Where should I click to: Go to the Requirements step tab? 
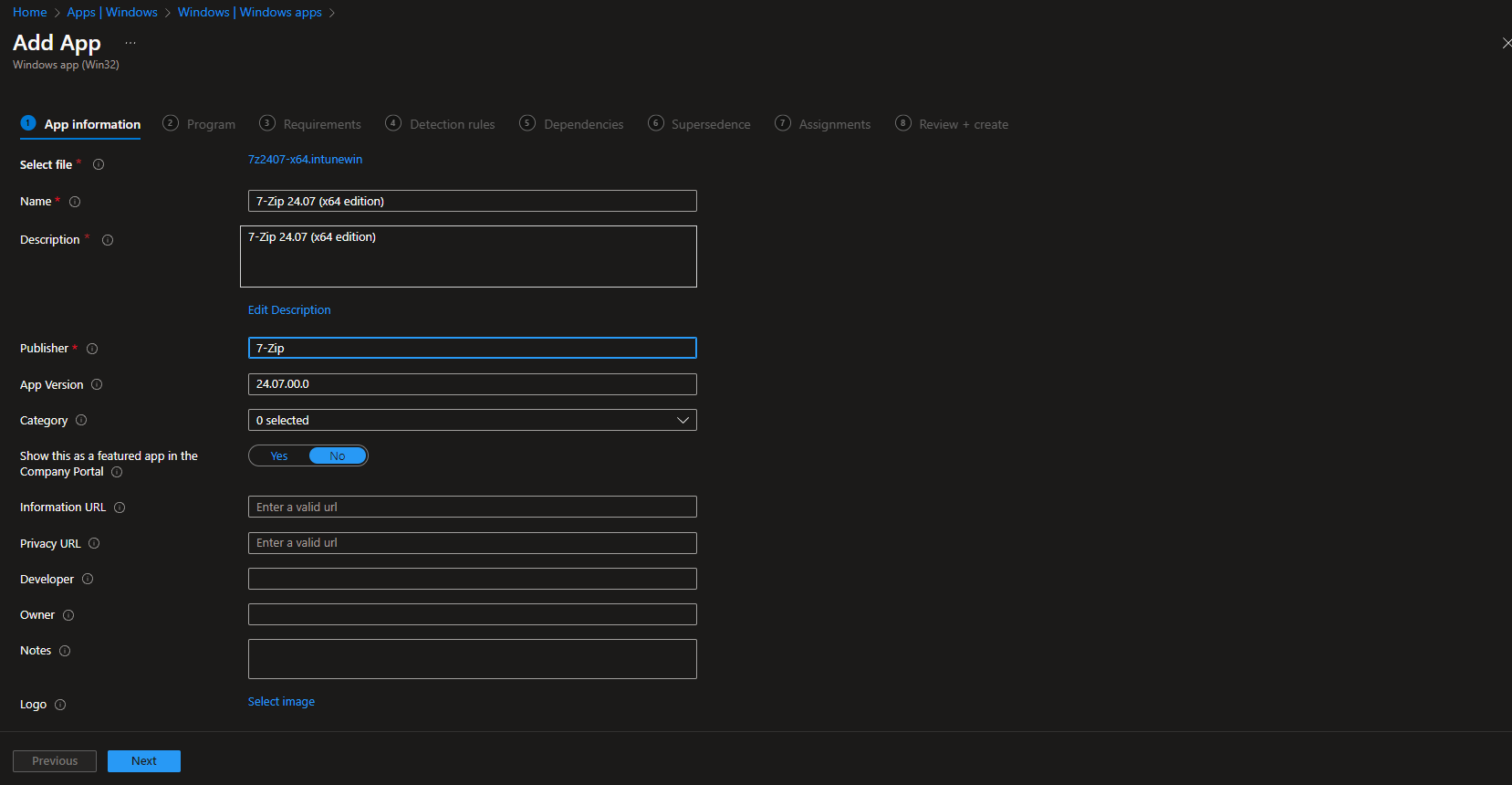310,124
